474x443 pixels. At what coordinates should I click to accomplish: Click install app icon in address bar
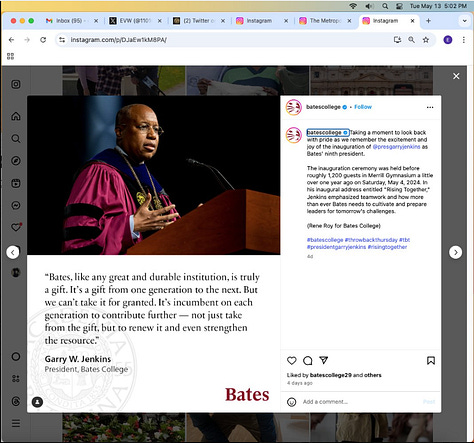397,40
